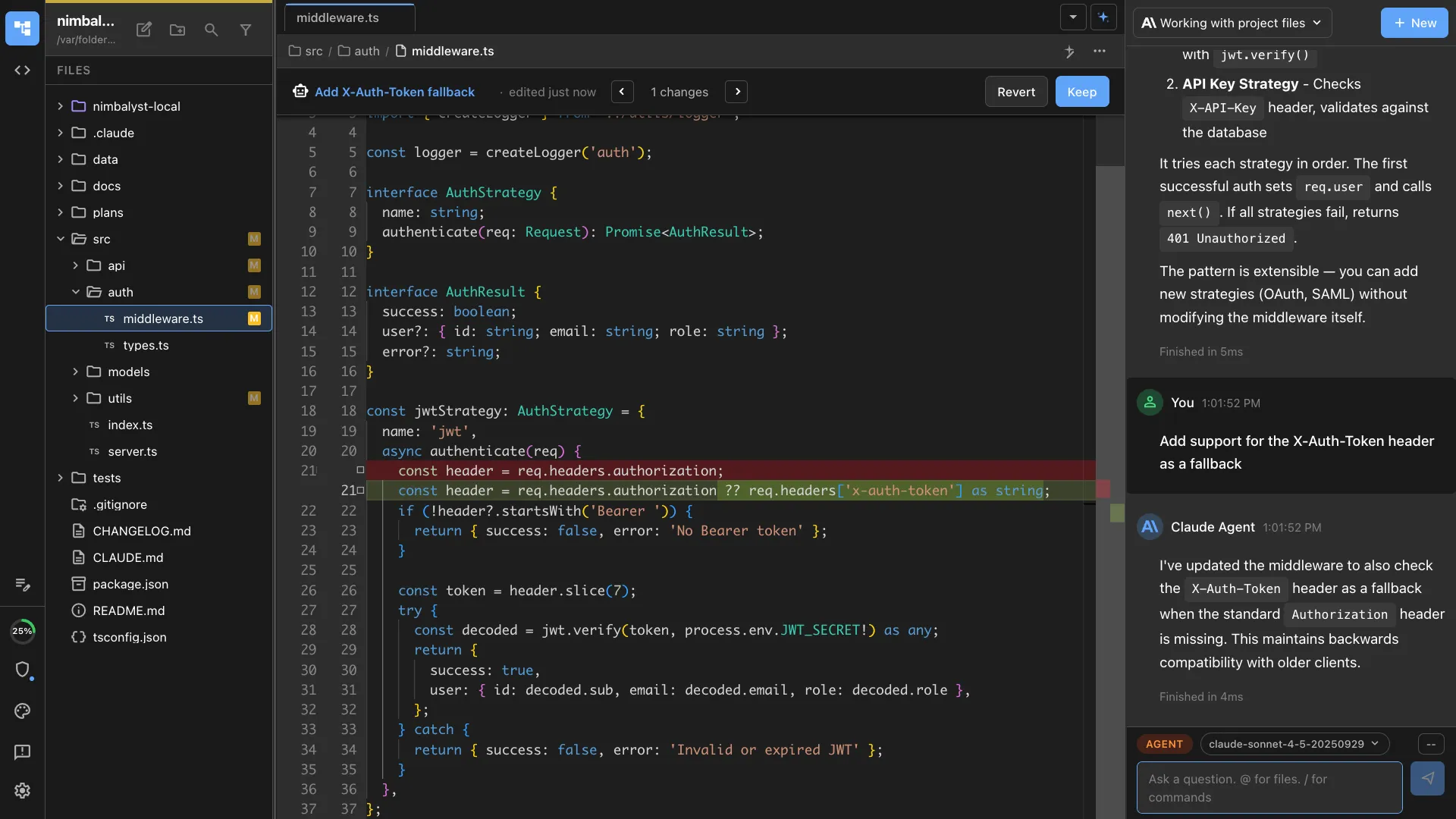
Task: Open project search with the magnifier icon
Action: [x=212, y=30]
